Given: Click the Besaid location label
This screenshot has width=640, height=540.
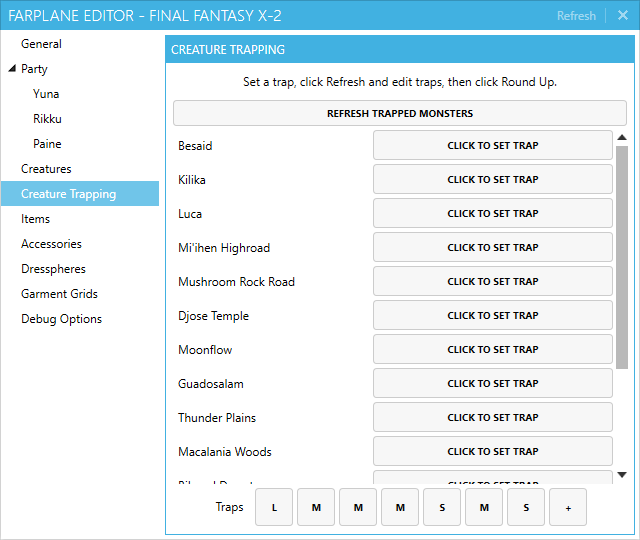Looking at the screenshot, I should pos(195,146).
